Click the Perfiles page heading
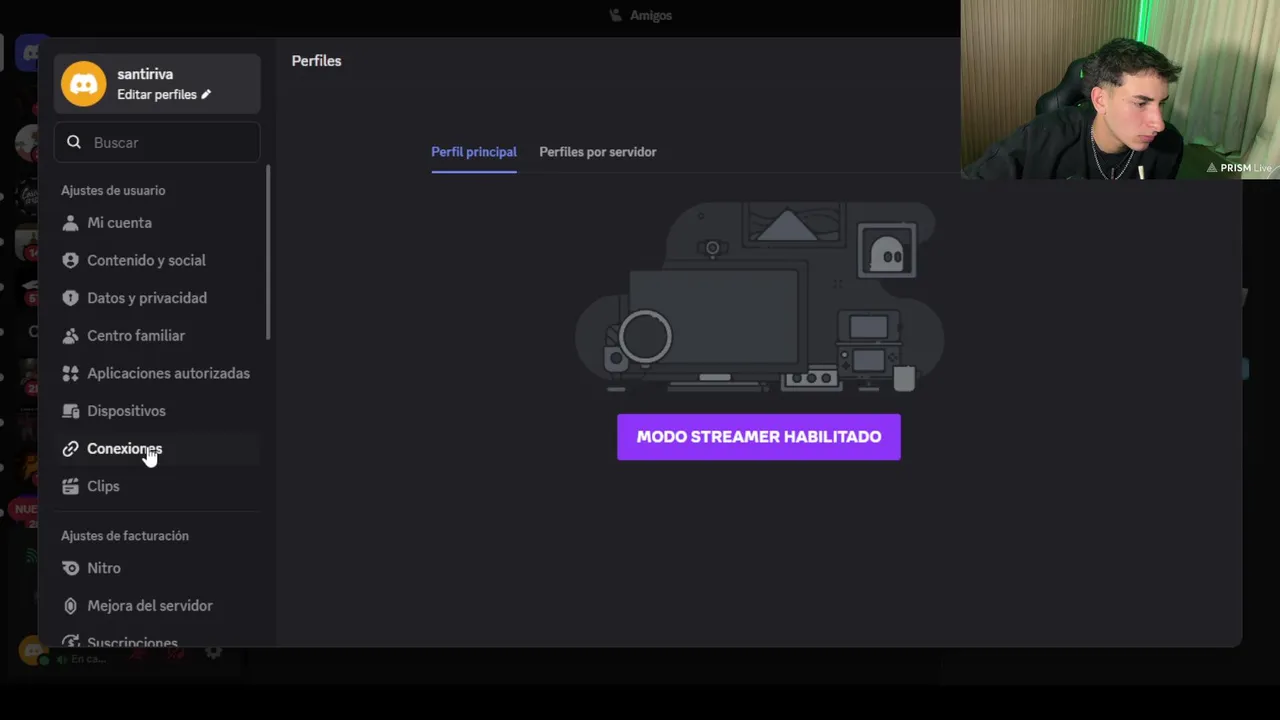 point(316,61)
